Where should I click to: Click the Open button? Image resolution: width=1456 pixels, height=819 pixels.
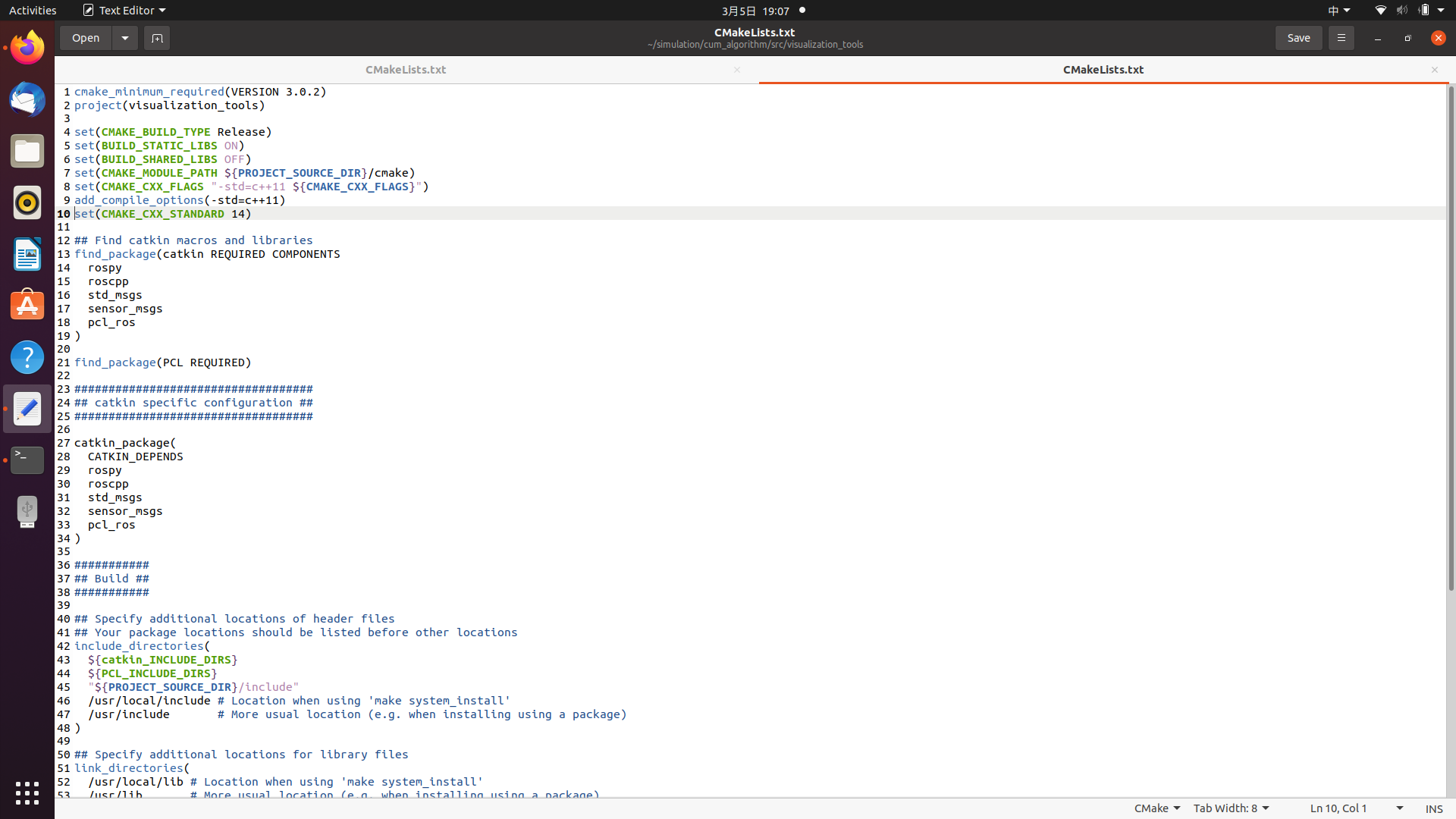point(85,37)
